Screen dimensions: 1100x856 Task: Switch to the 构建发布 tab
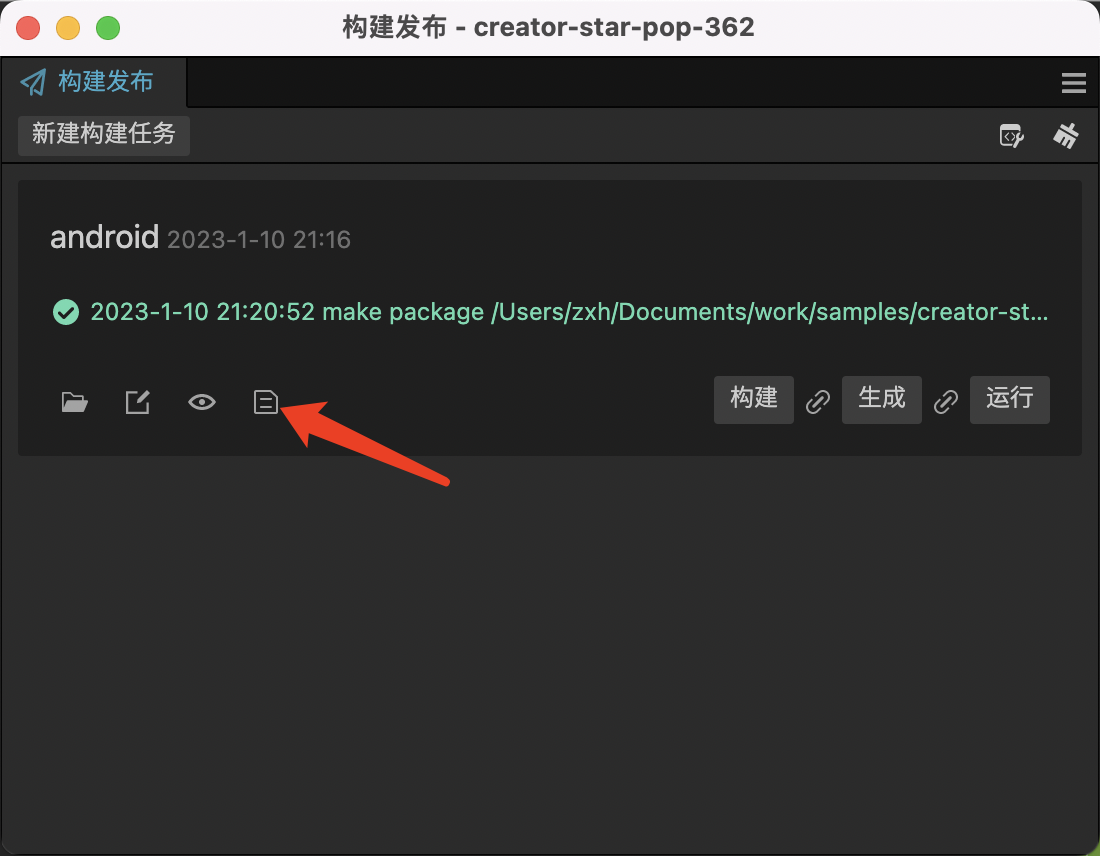click(92, 83)
